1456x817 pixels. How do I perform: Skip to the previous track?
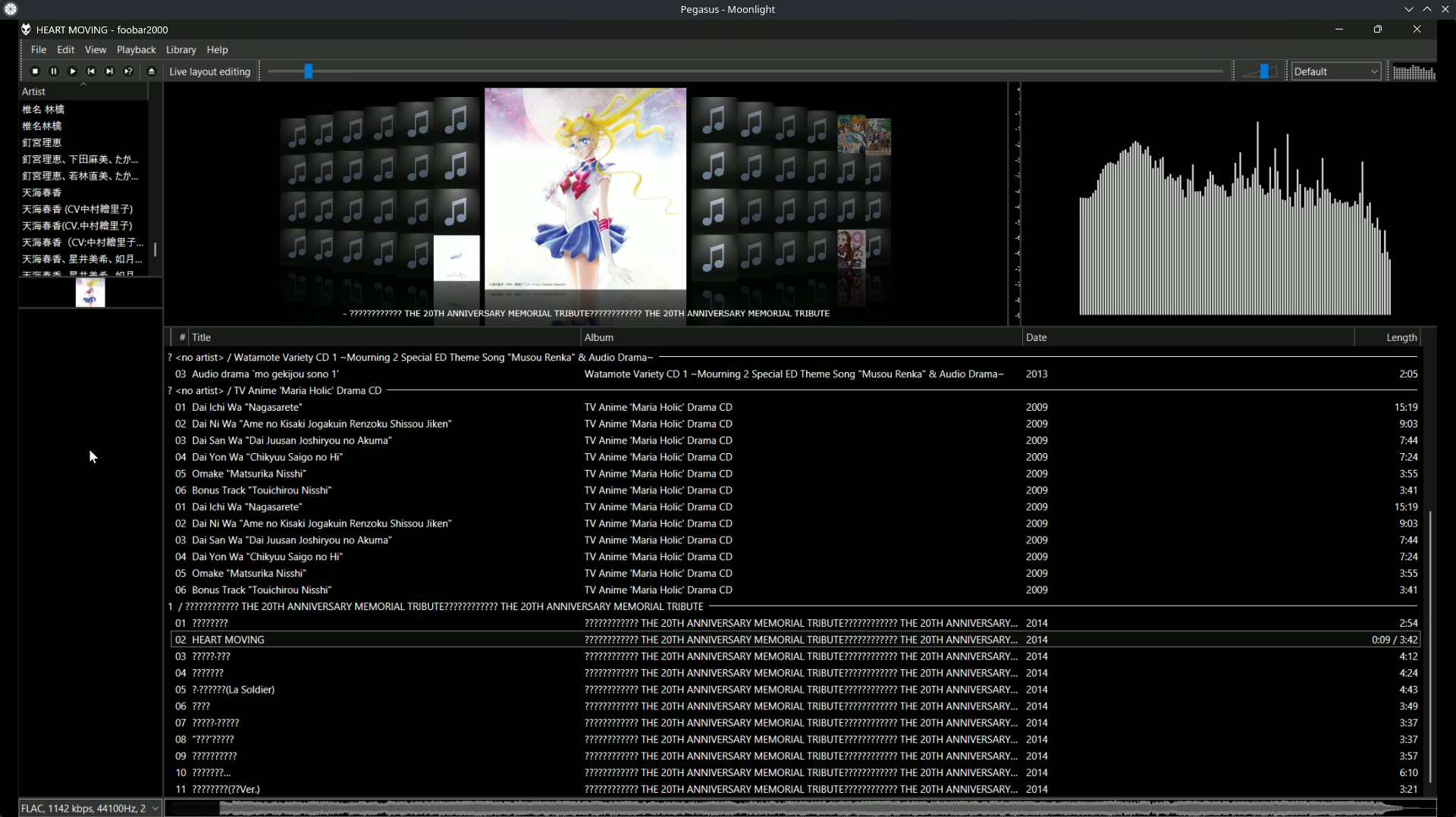(91, 71)
